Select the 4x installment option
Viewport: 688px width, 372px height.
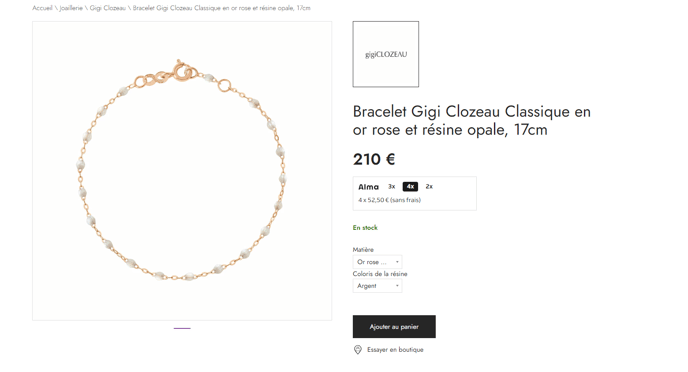pos(410,186)
